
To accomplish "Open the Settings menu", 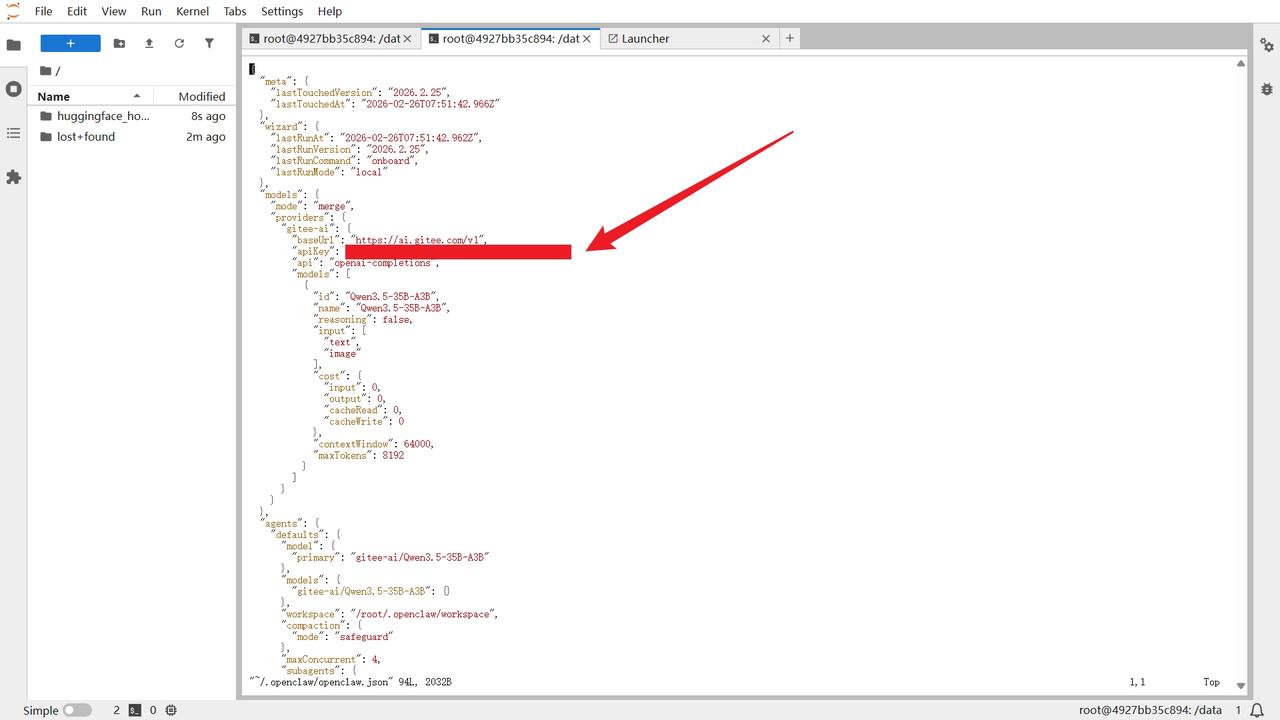I will click(x=282, y=11).
